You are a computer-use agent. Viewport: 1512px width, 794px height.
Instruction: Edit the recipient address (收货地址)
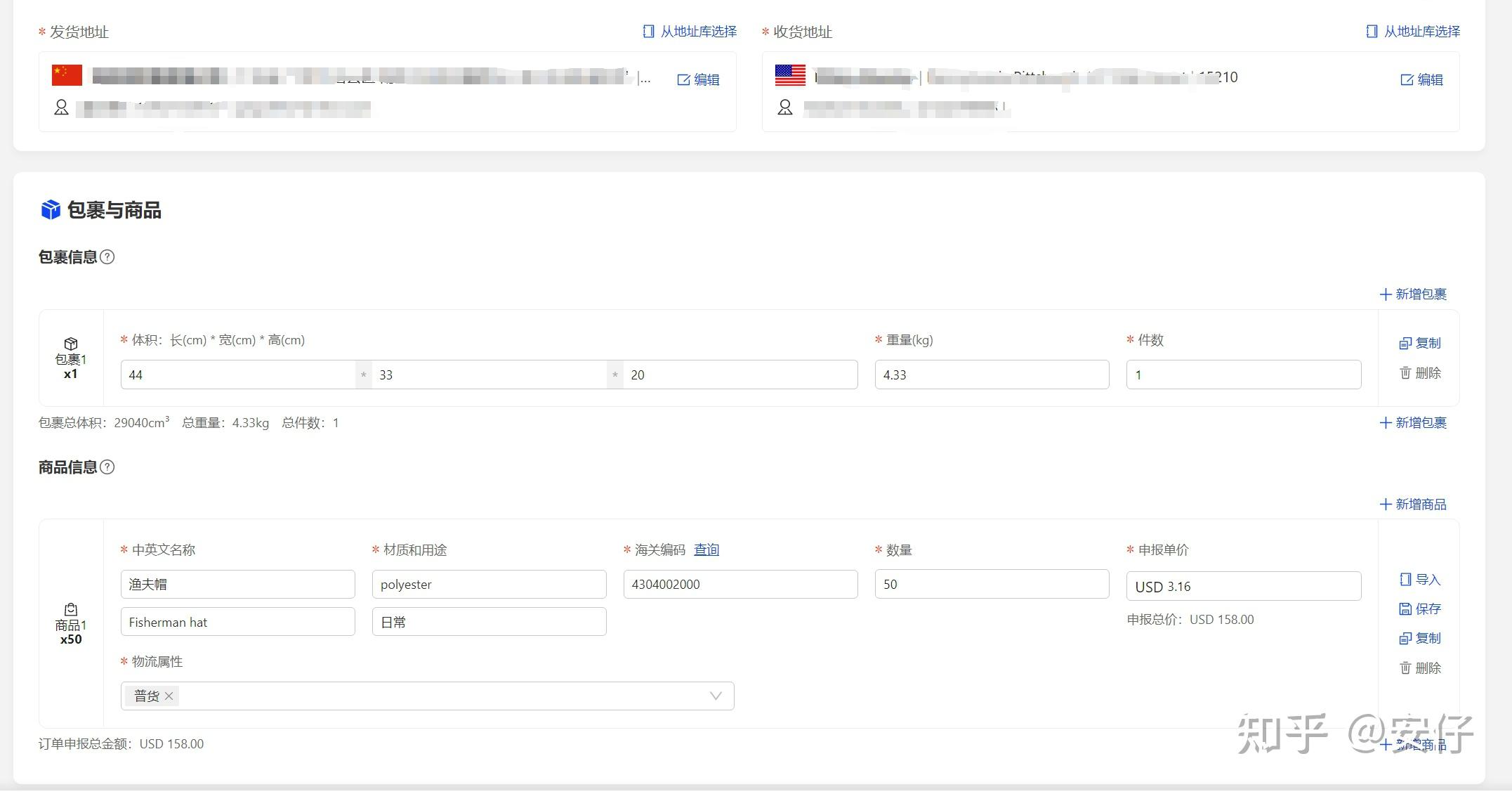tap(1421, 80)
